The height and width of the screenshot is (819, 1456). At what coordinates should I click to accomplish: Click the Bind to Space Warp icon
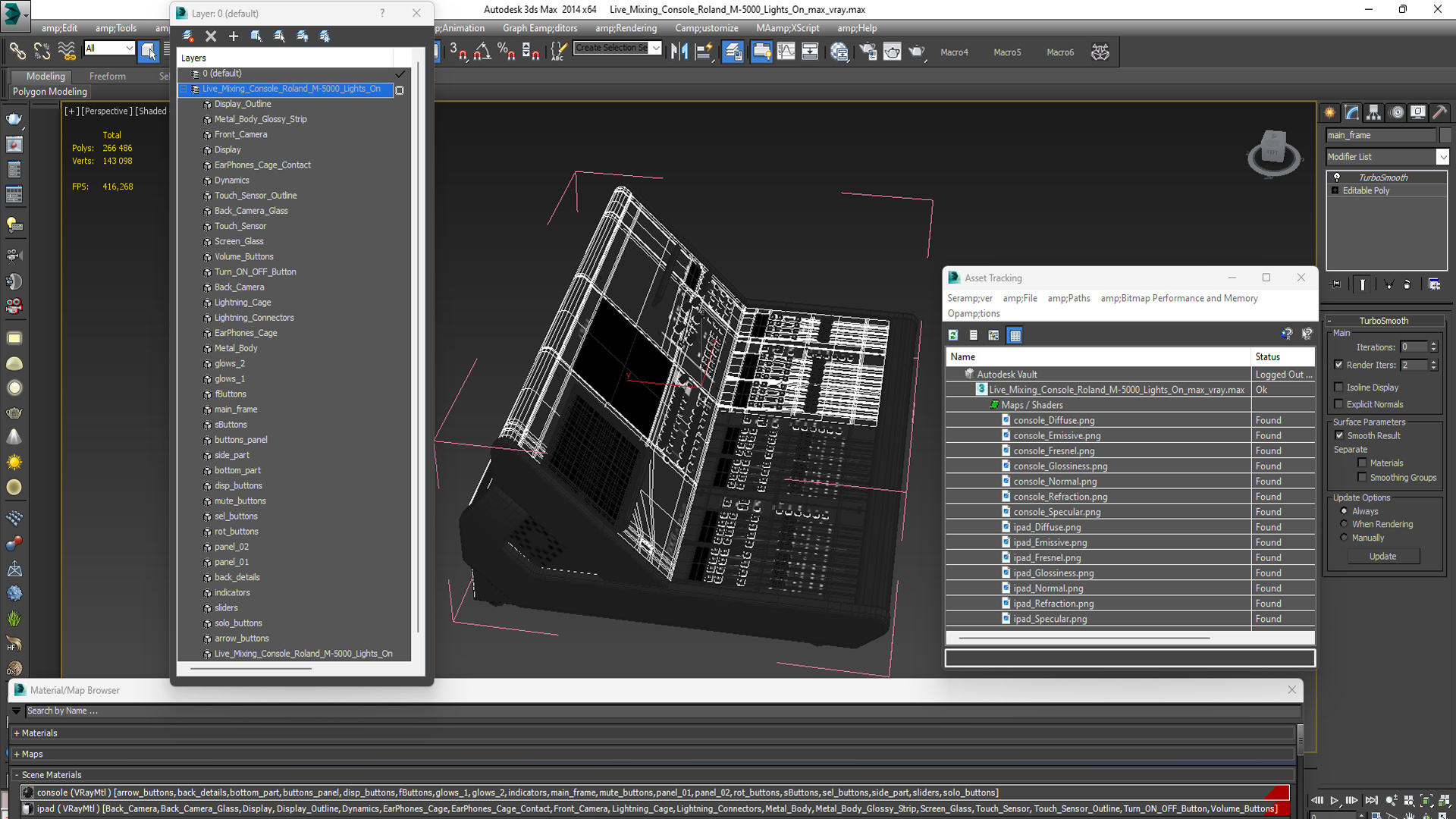(67, 52)
